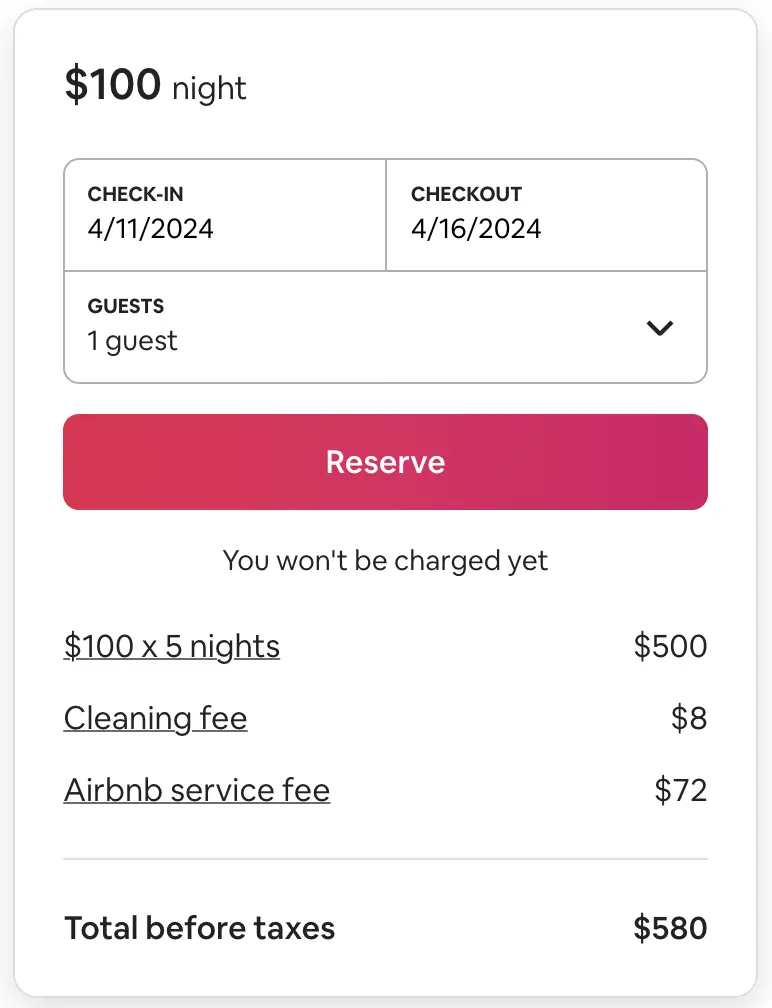Screen dimensions: 772x1008
Task: Select the 4/16/2024 checkout date value
Action: pos(475,228)
